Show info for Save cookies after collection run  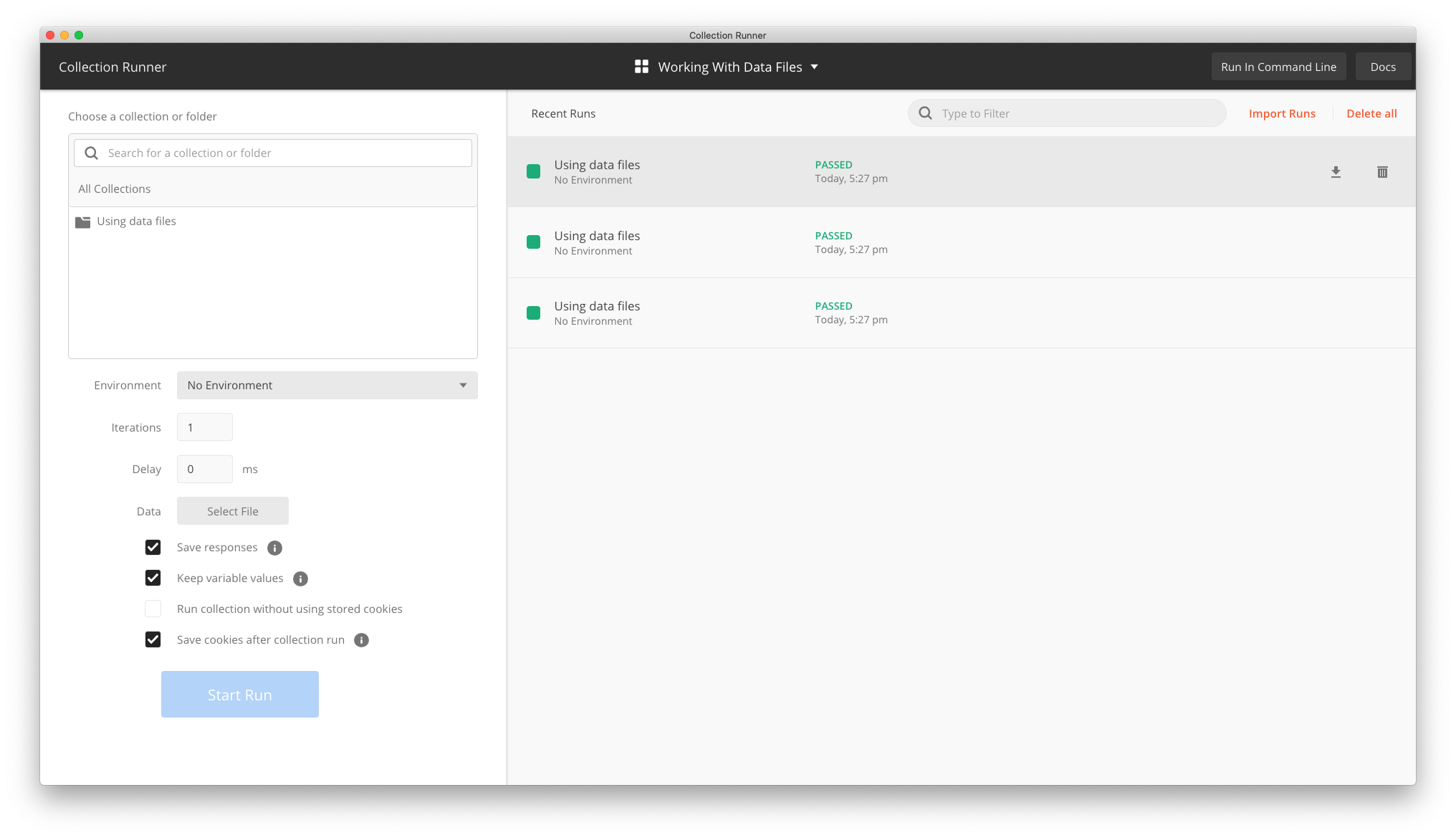362,640
